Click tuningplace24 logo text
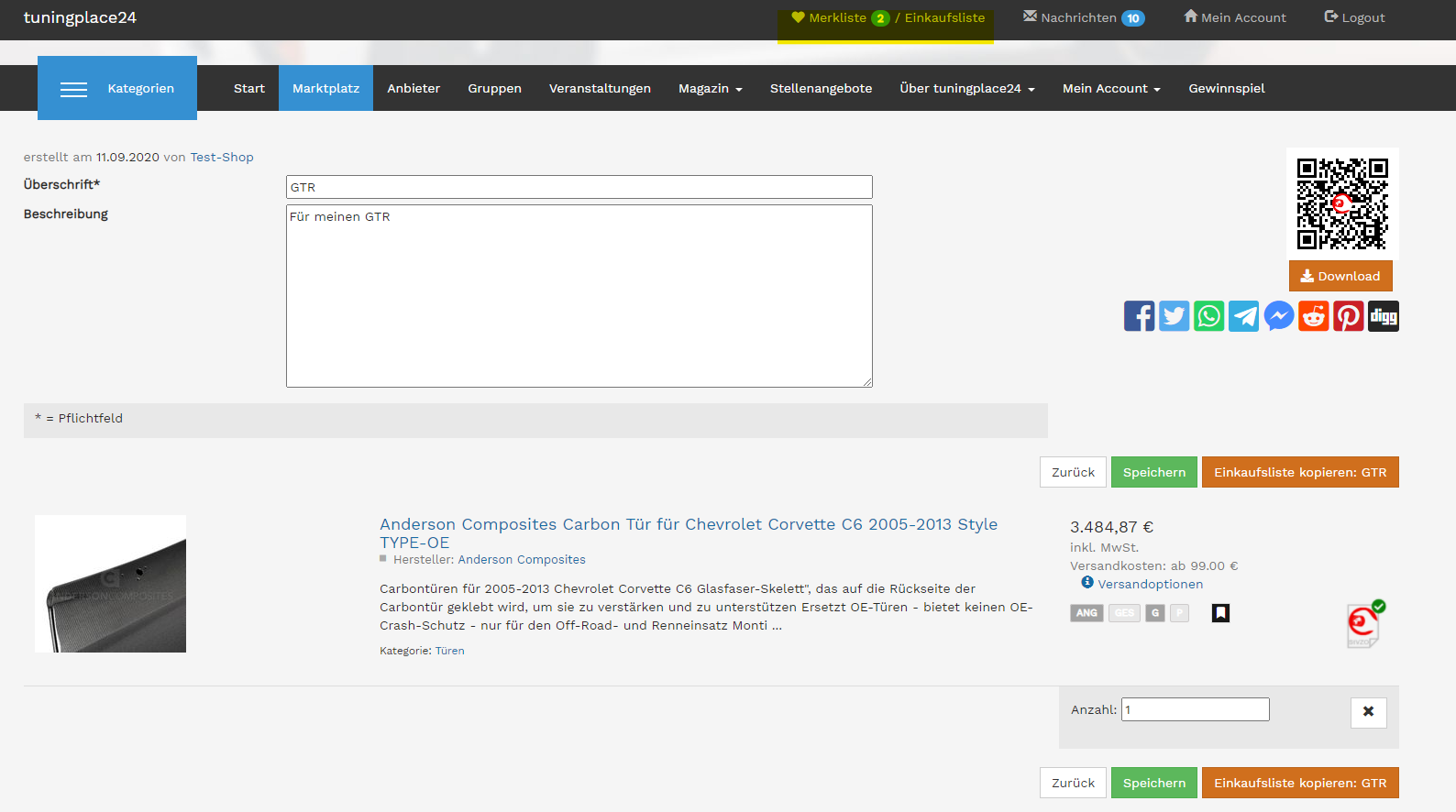1456x812 pixels. click(x=80, y=17)
